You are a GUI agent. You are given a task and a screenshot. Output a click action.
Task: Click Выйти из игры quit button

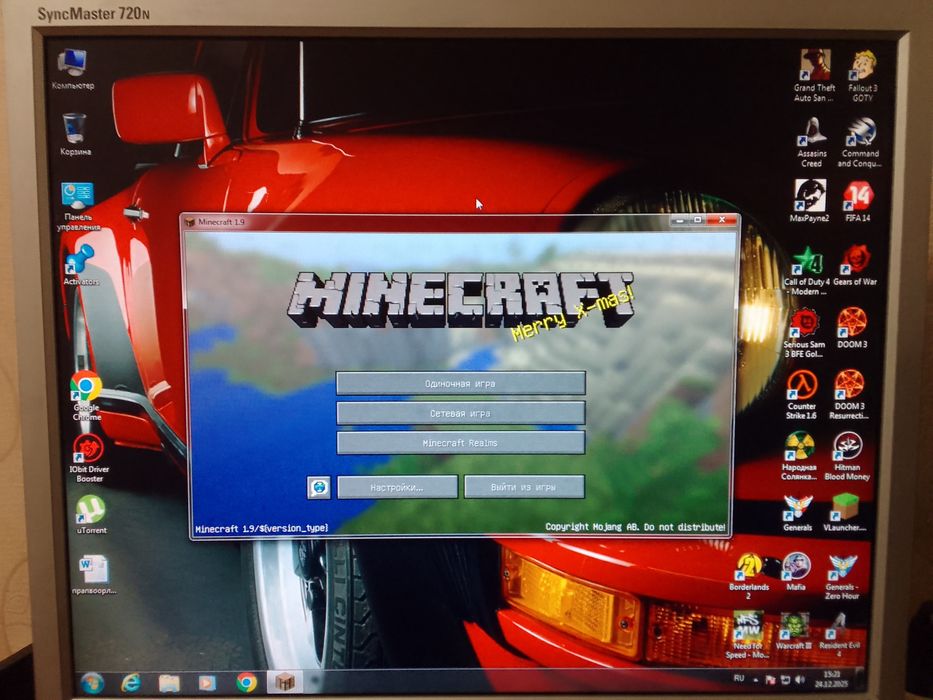click(x=524, y=486)
